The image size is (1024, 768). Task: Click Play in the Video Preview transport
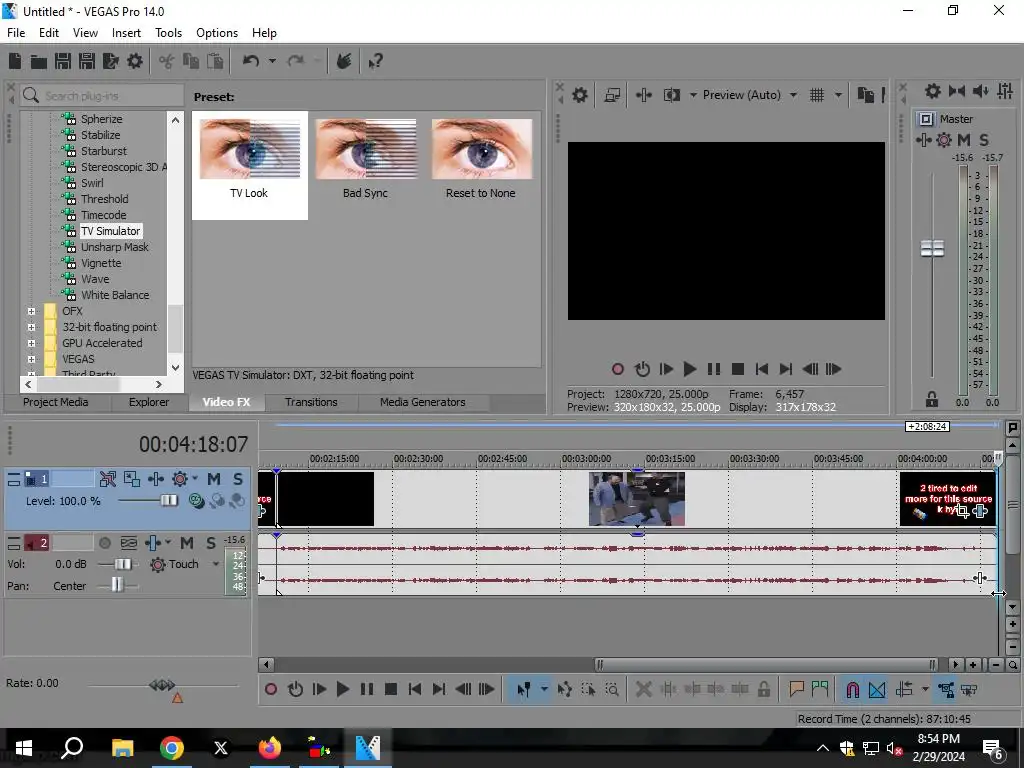tap(689, 369)
